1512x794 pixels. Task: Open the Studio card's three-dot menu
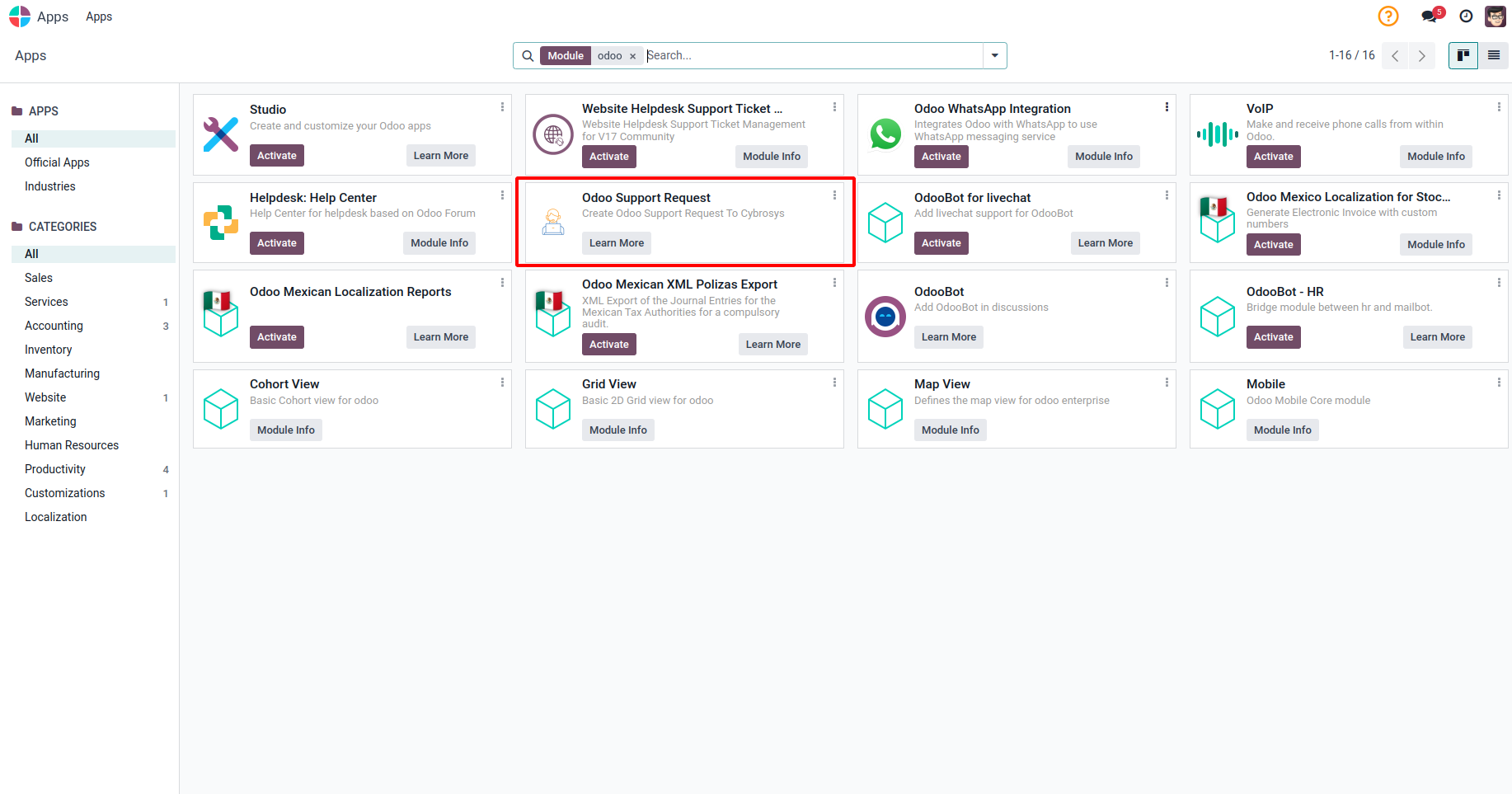tap(502, 107)
